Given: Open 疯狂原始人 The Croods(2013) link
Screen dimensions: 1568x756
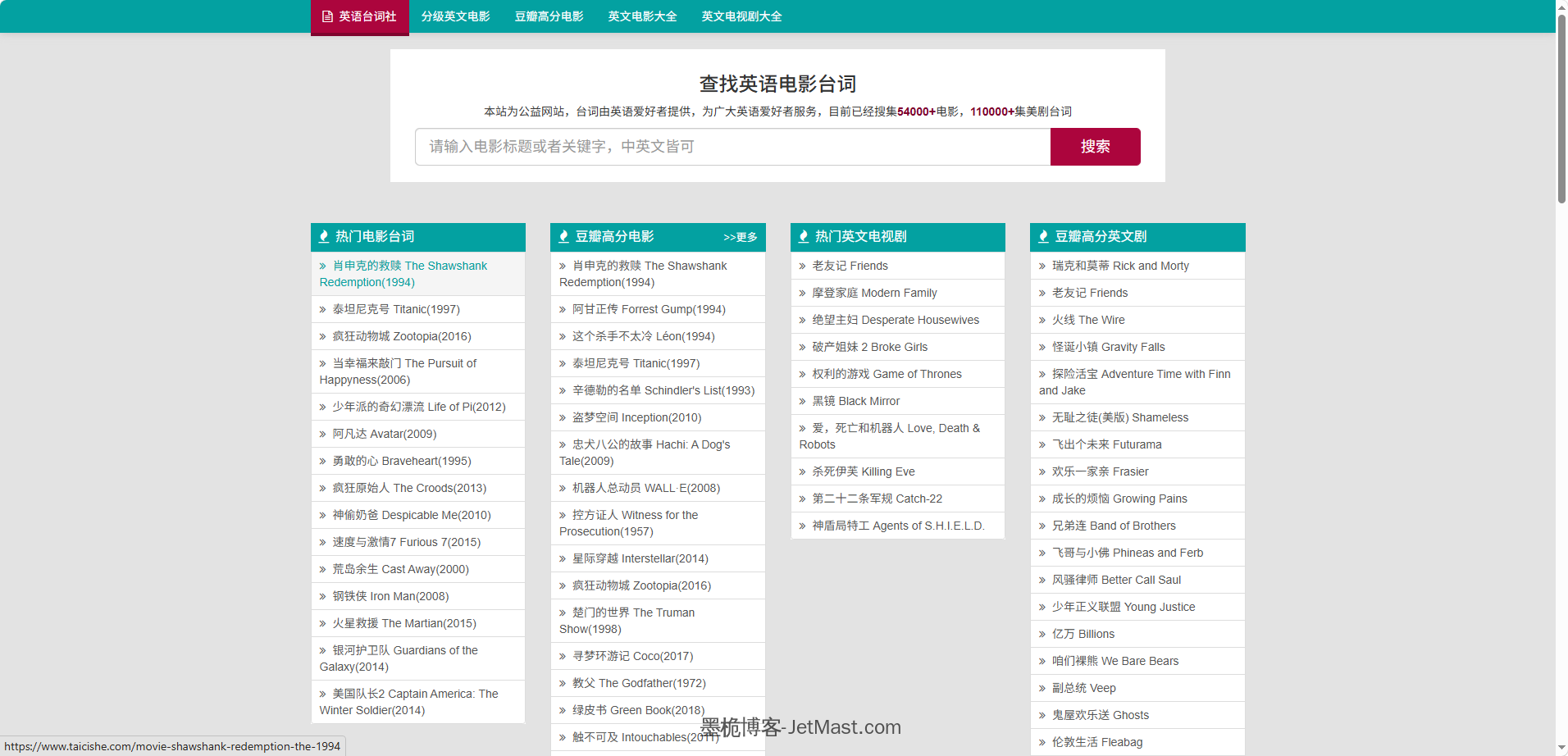Looking at the screenshot, I should [409, 488].
